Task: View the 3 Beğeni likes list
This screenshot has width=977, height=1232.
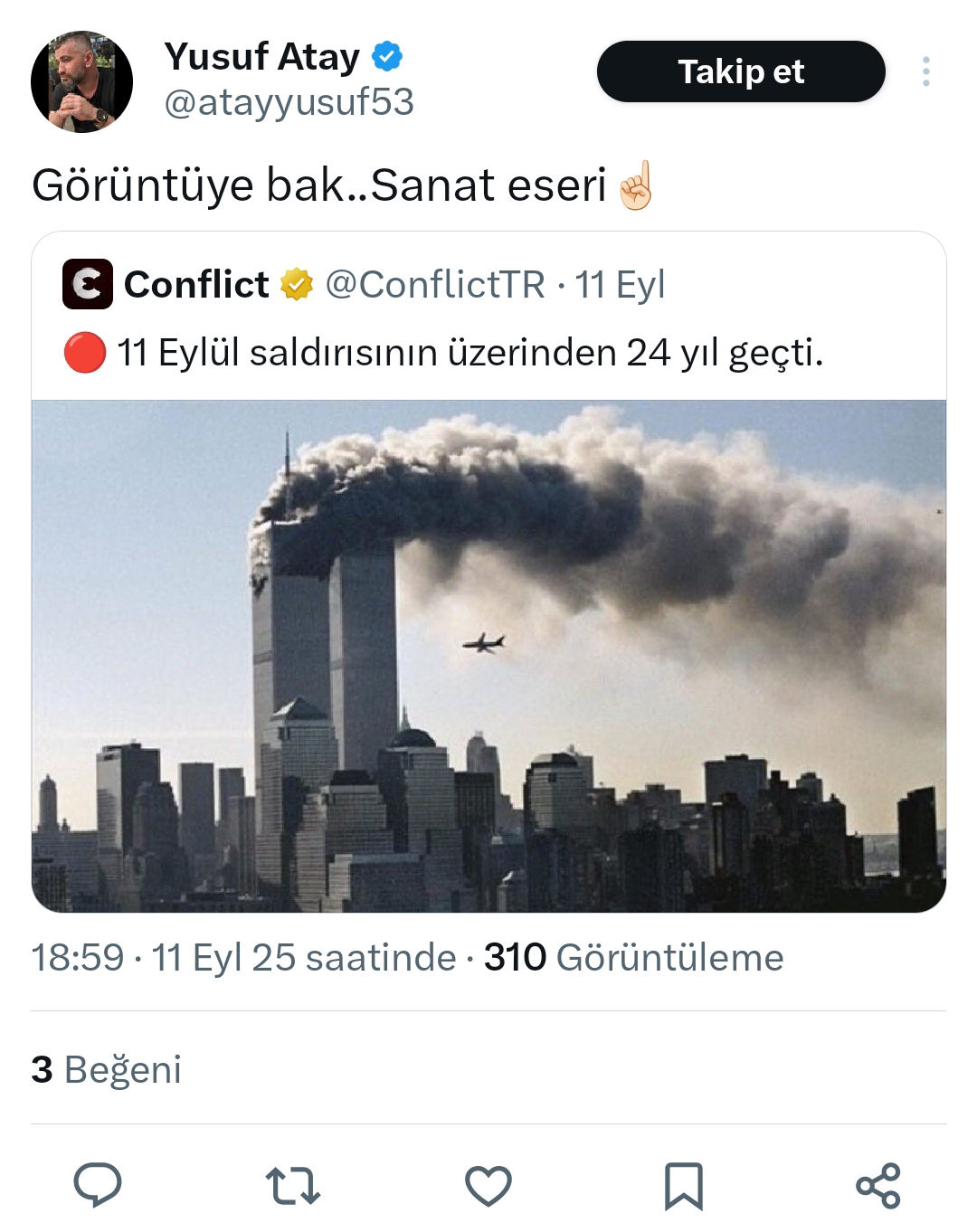Action: click(x=107, y=1069)
